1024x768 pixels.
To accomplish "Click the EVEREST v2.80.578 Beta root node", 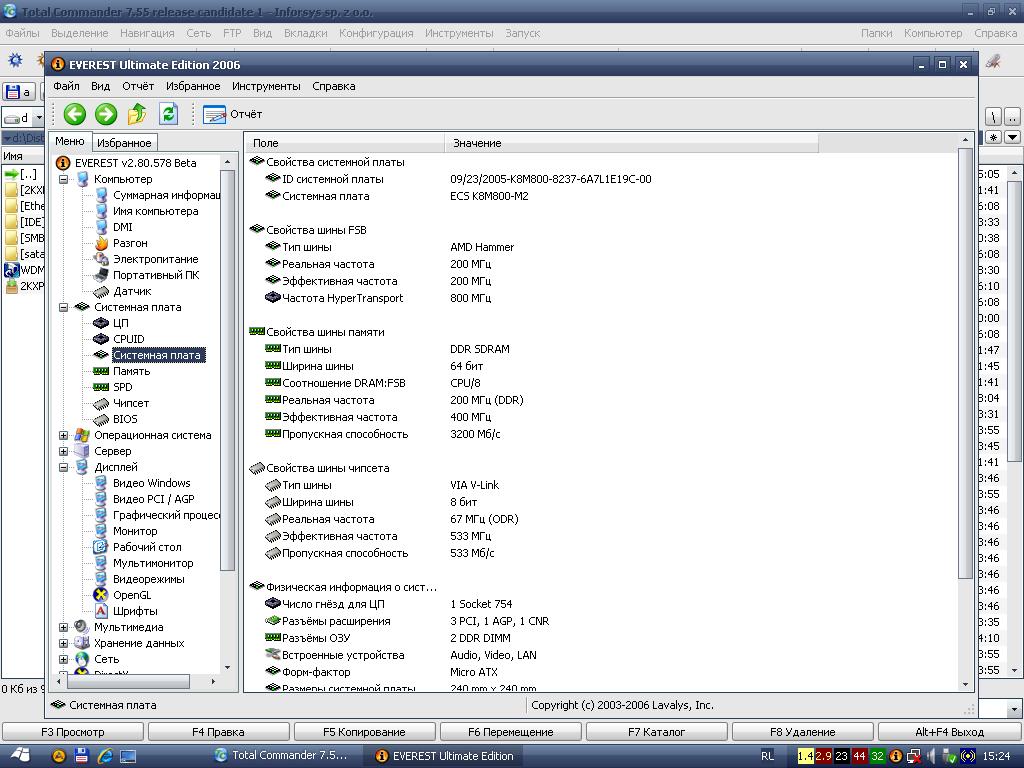I will tap(135, 163).
